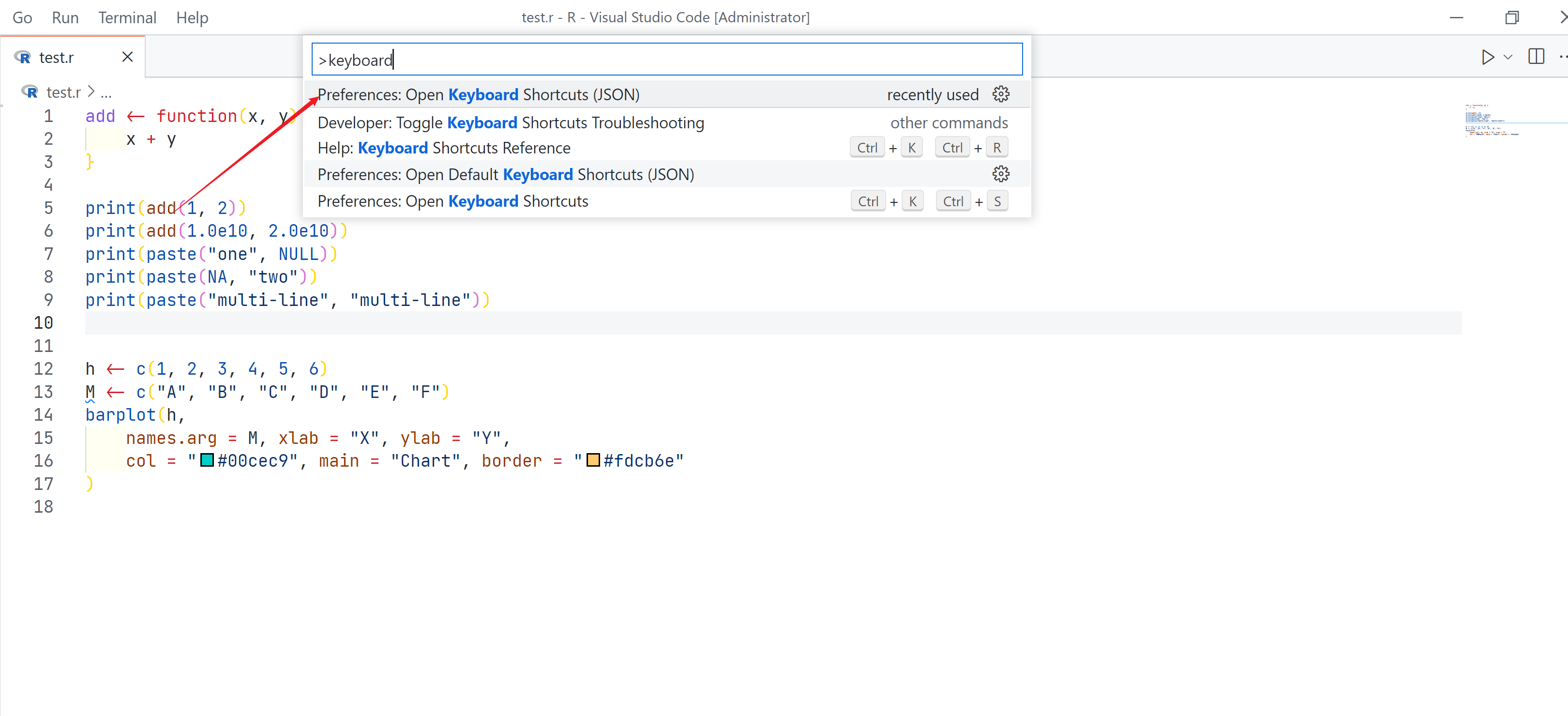Open the run options dropdown arrow
Image resolution: width=1568 pixels, height=716 pixels.
click(x=1508, y=57)
